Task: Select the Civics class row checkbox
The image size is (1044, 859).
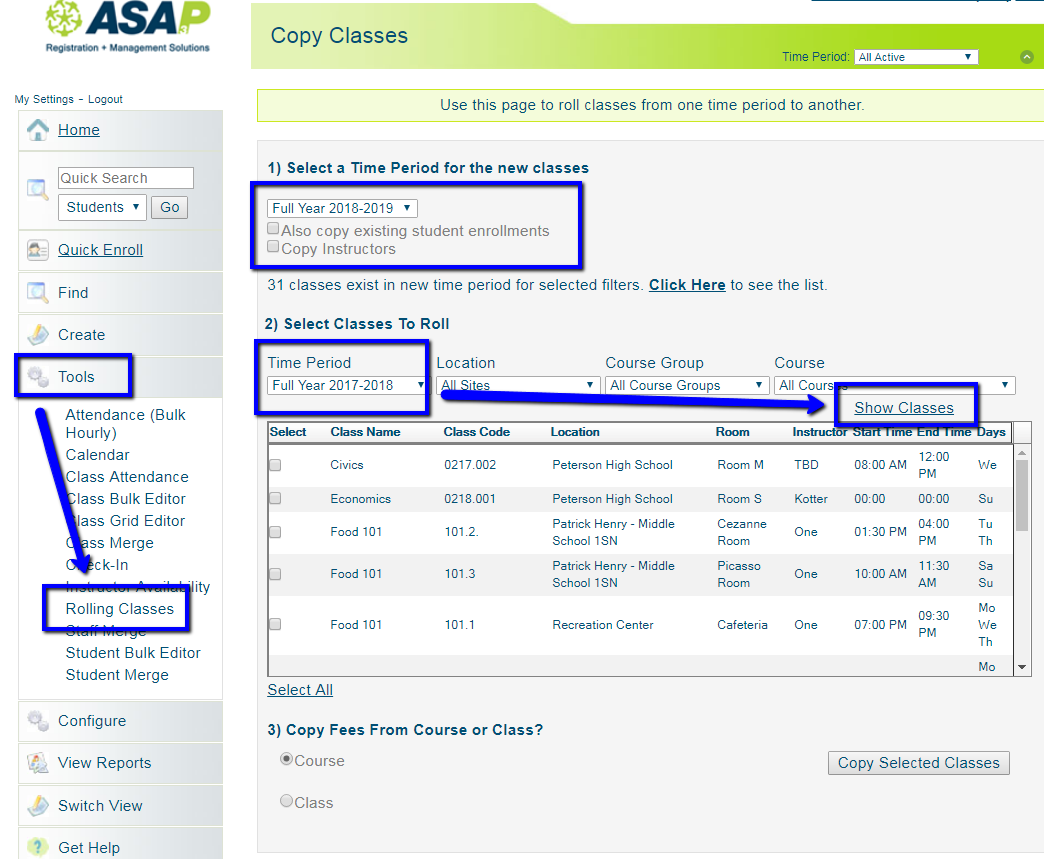Action: [x=275, y=465]
